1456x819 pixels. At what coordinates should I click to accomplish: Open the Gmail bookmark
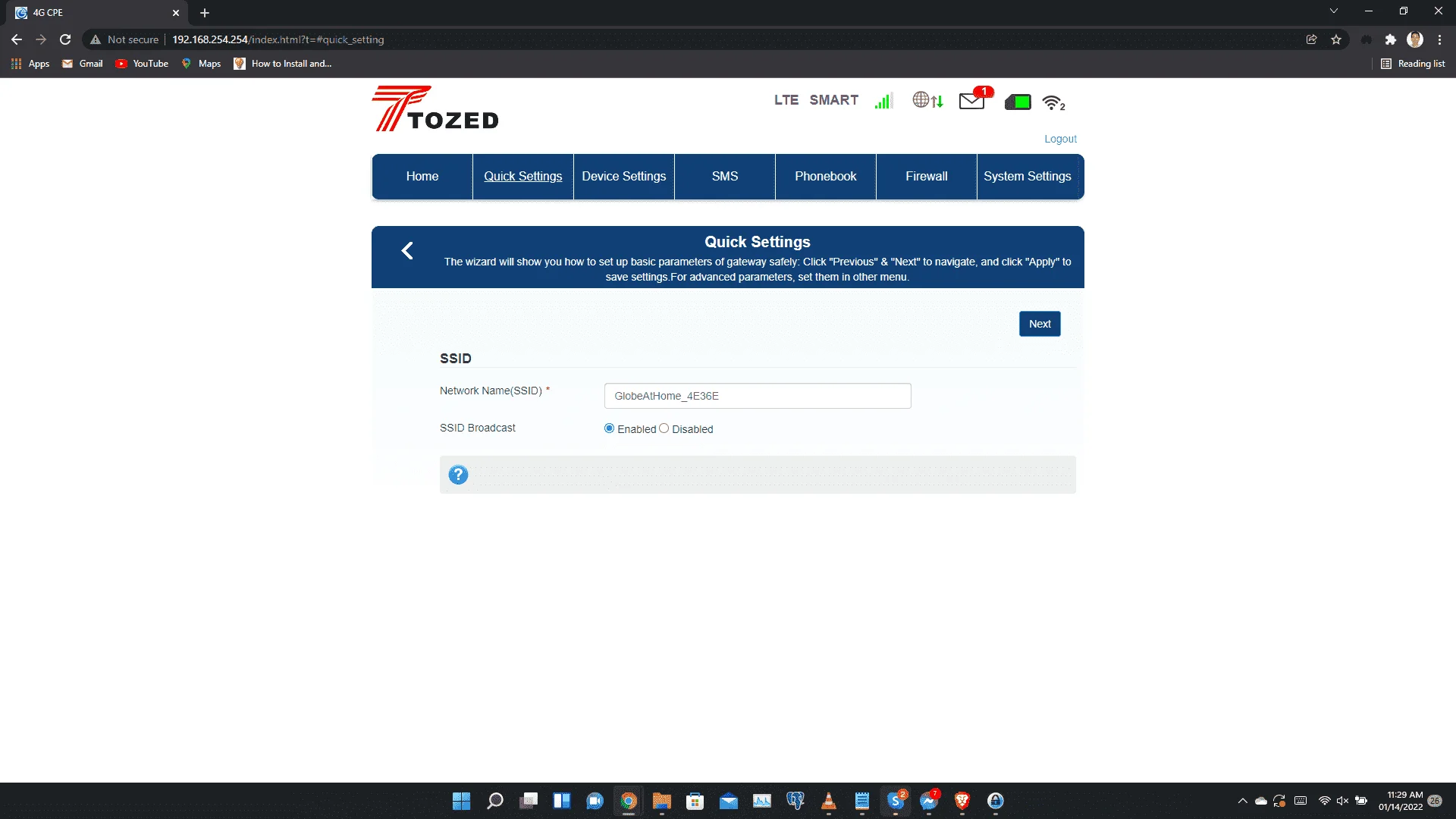[x=83, y=64]
